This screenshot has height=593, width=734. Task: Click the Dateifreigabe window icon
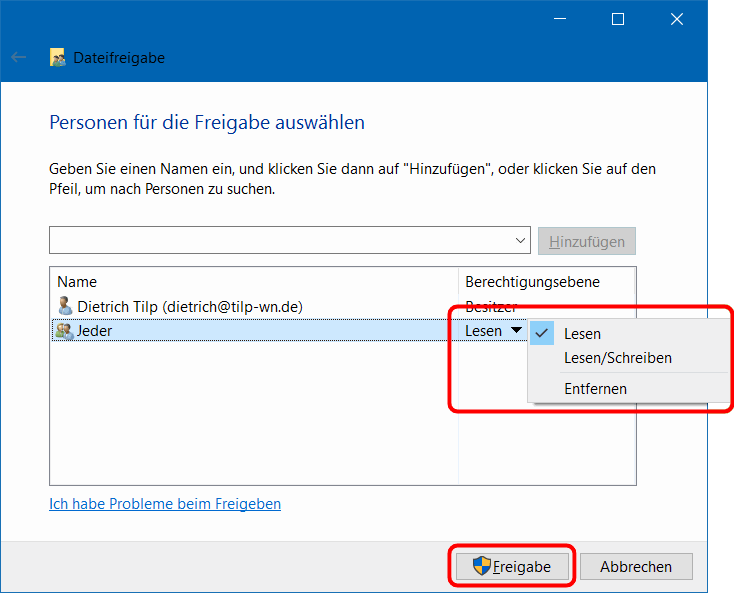tap(59, 58)
